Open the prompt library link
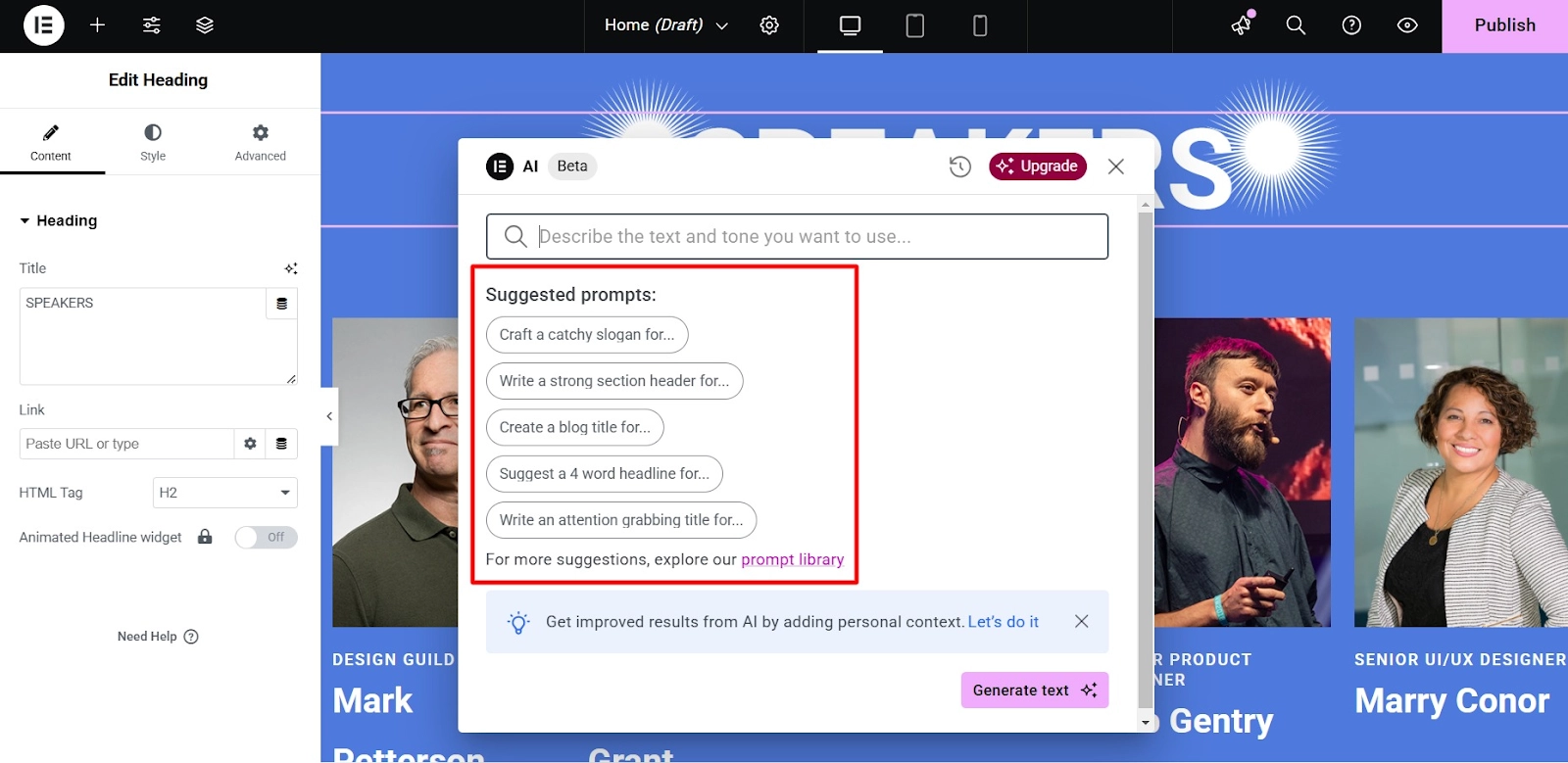This screenshot has width=1568, height=763. pyautogui.click(x=792, y=559)
